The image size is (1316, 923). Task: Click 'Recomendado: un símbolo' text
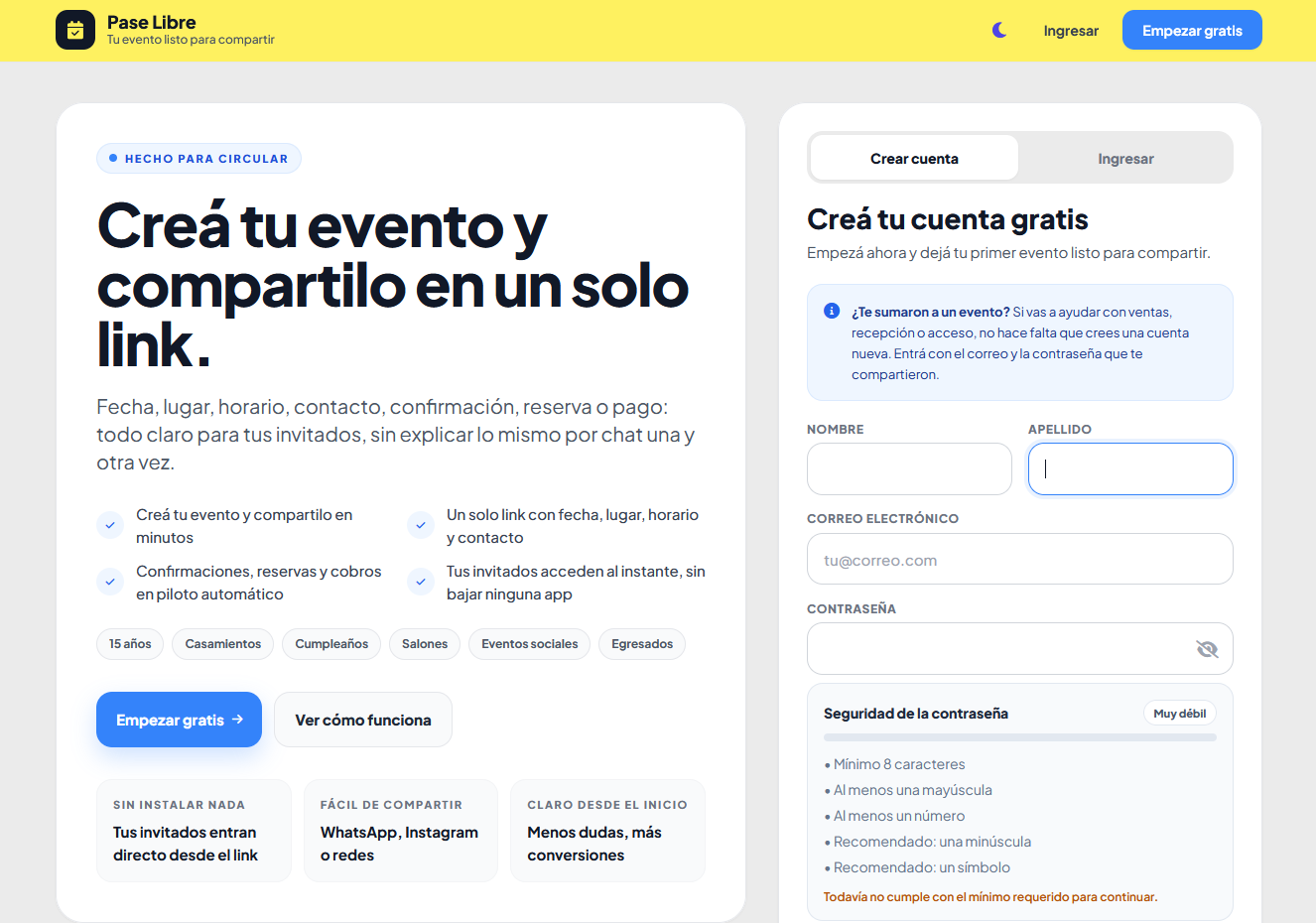922,867
